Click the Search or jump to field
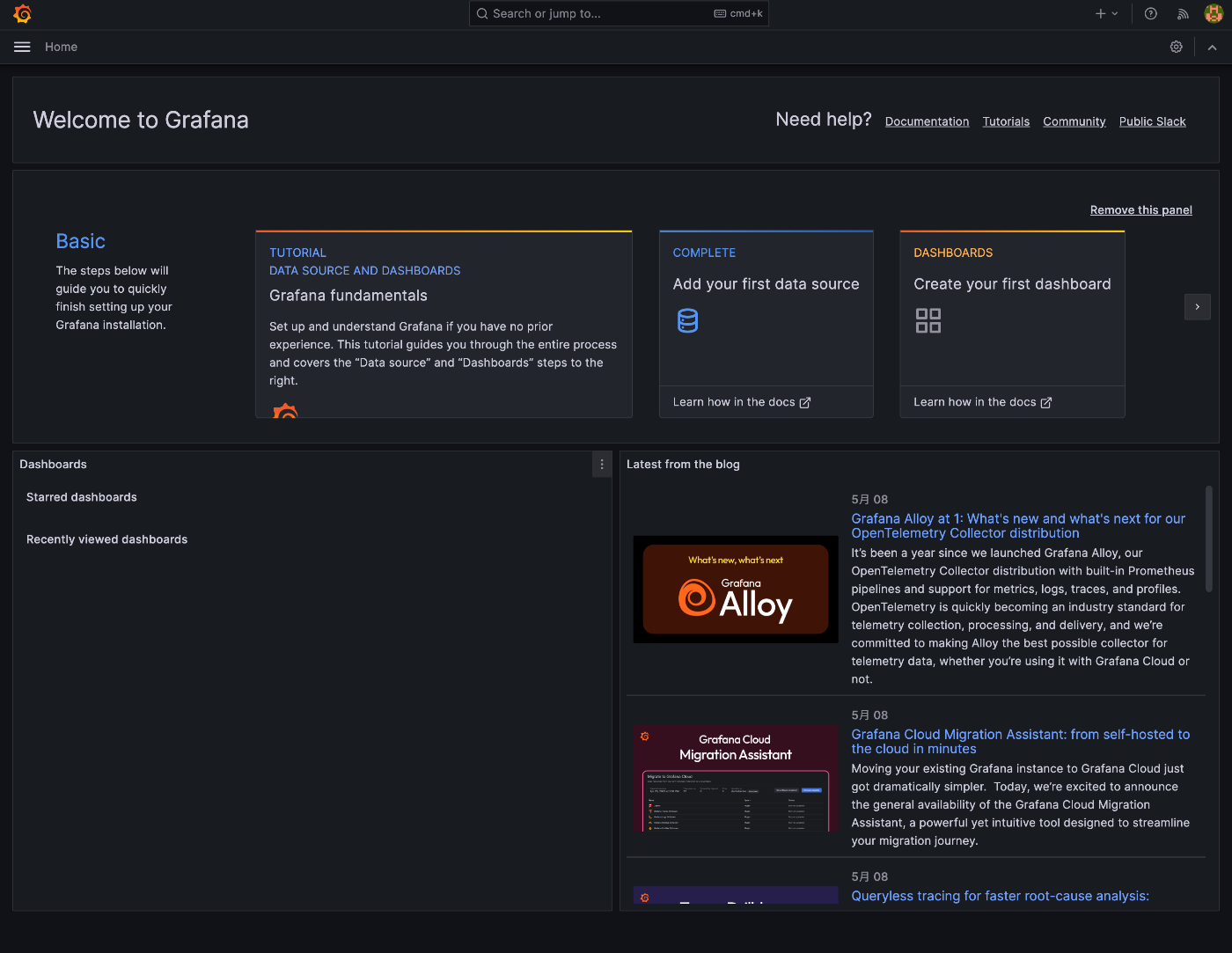The height and width of the screenshot is (953, 1232). coord(619,13)
